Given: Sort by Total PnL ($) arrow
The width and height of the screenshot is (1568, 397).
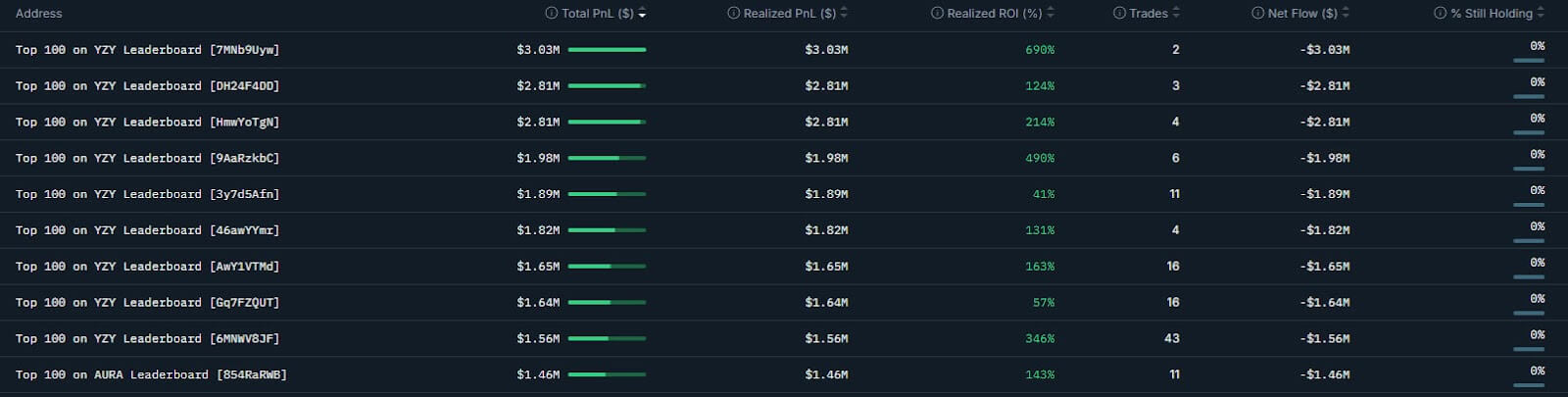Looking at the screenshot, I should click(642, 14).
